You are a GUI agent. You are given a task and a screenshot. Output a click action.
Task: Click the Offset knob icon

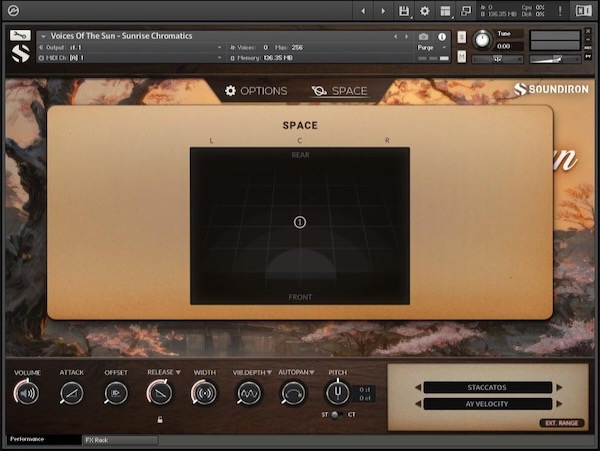(116, 394)
